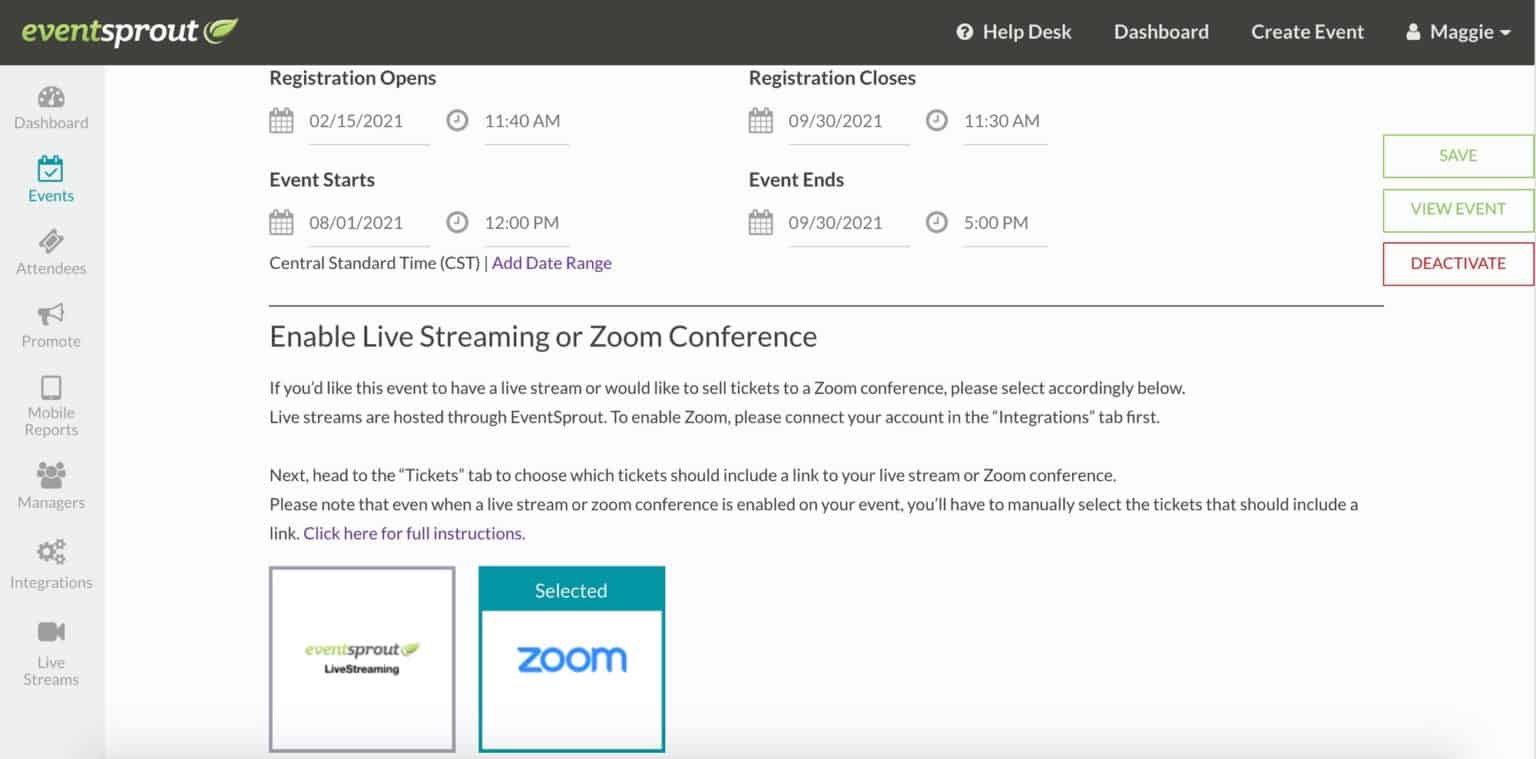Click the Add Date Range link
1536x759 pixels.
click(x=551, y=263)
